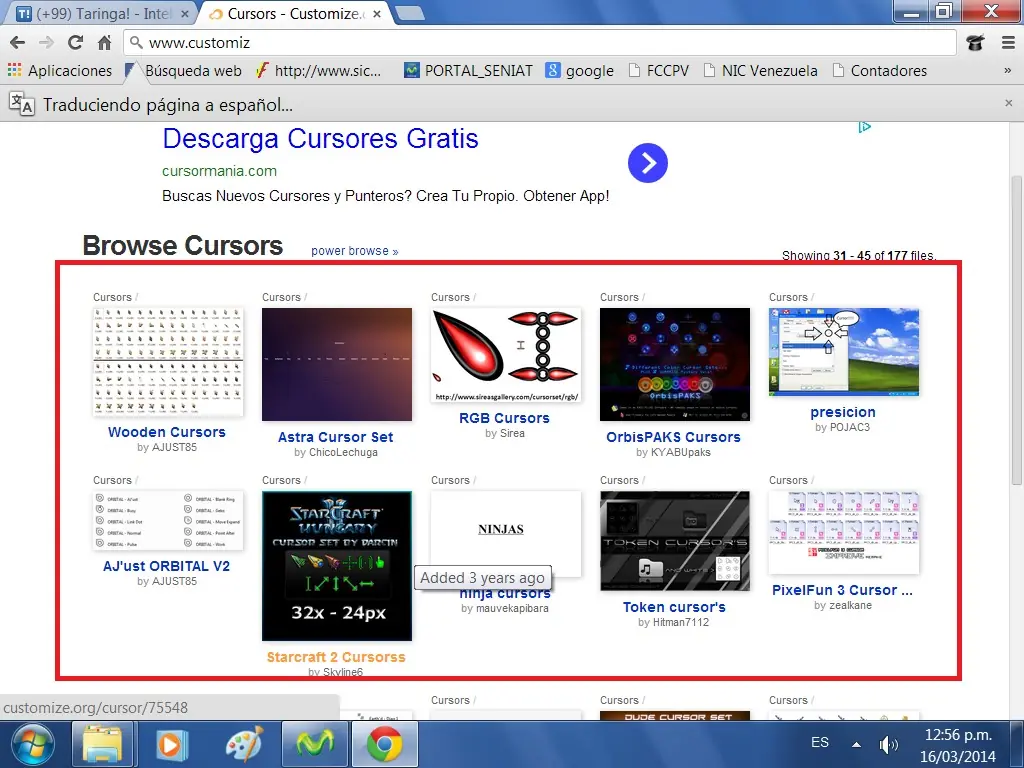Viewport: 1024px width, 768px height.
Task: Open the Contadores bookmark
Action: click(880, 71)
